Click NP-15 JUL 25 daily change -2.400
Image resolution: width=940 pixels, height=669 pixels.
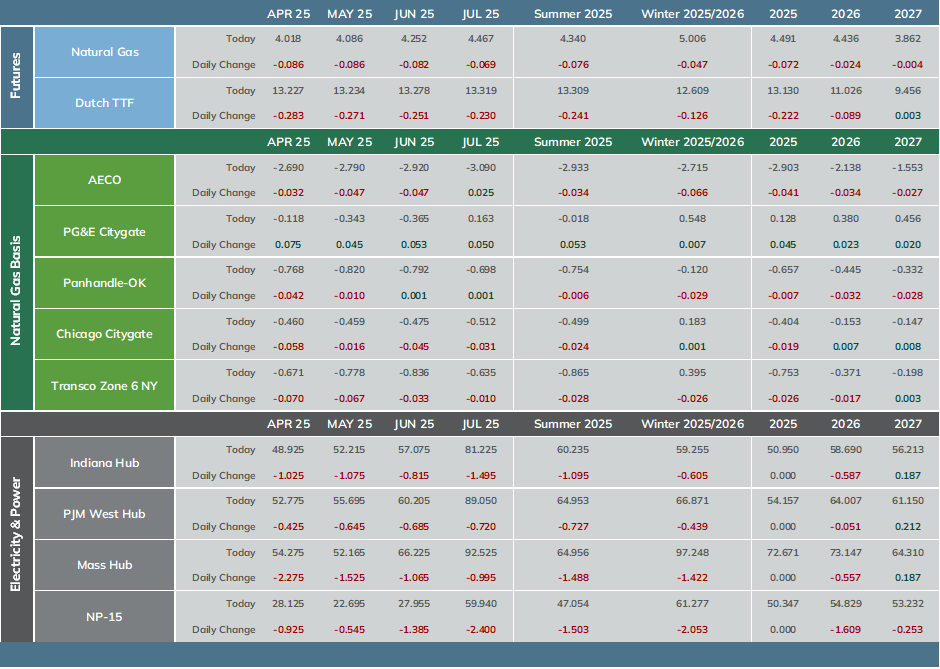[x=480, y=629]
